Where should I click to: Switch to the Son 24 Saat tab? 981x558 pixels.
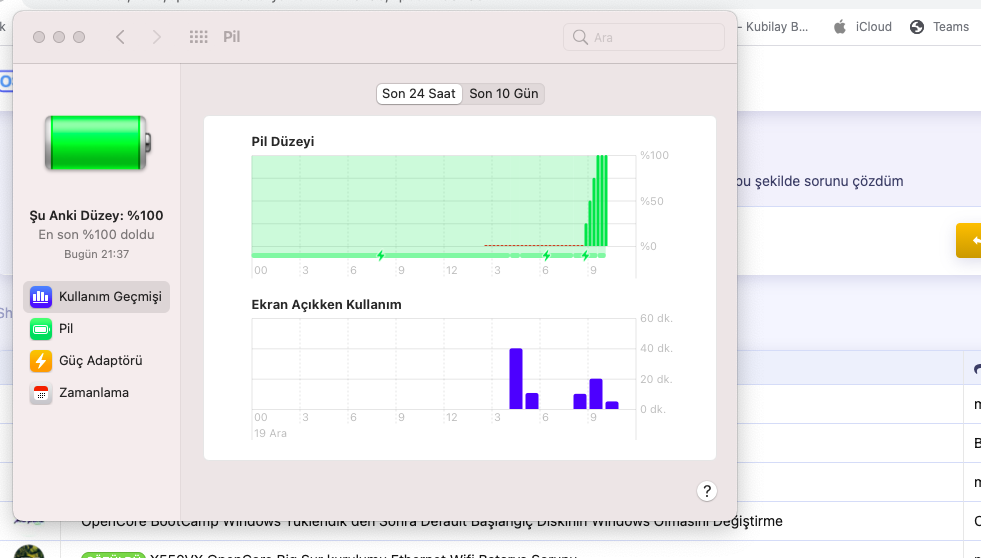(x=419, y=93)
